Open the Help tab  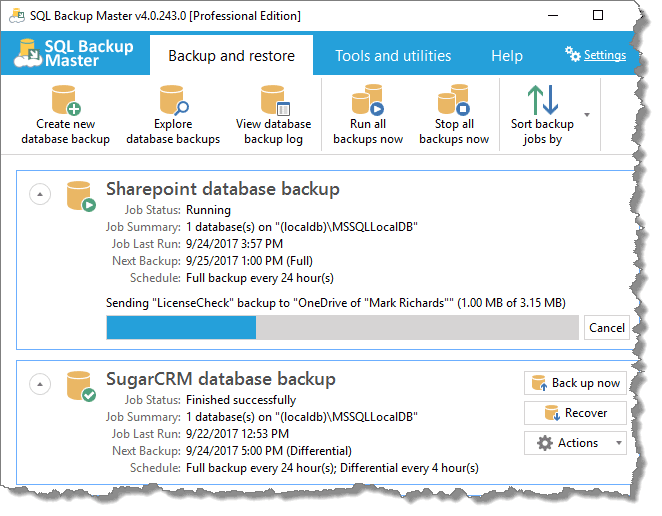click(507, 56)
